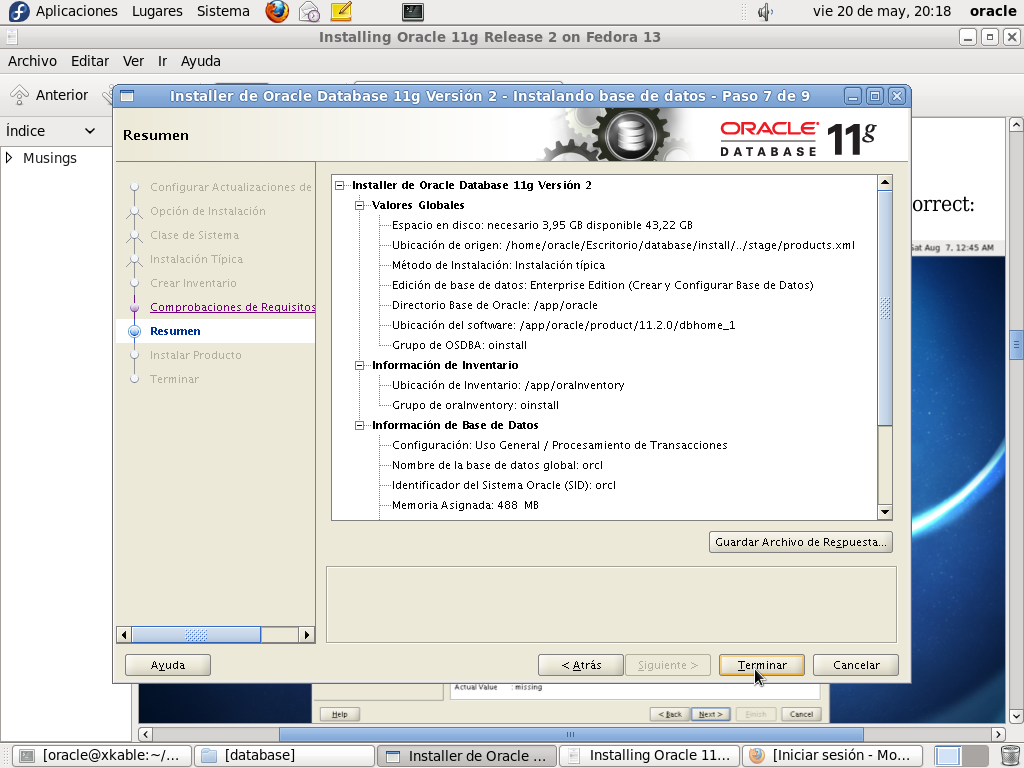Select Edición de base de datos line
1024x768 pixels.
(x=602, y=285)
